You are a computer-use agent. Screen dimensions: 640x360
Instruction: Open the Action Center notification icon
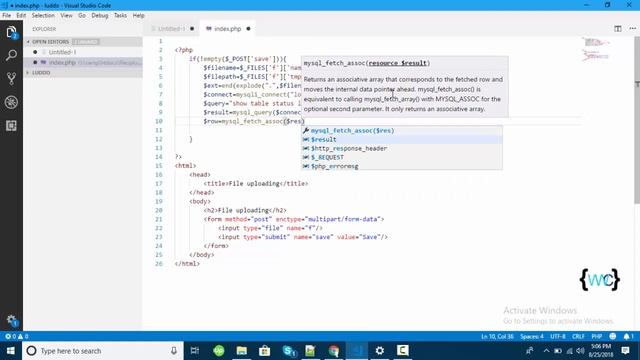click(625, 351)
